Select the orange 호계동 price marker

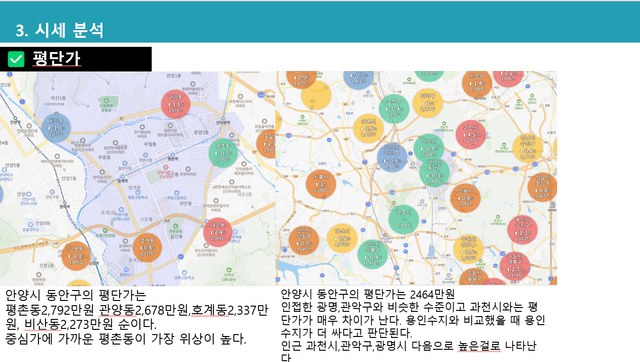[147, 247]
